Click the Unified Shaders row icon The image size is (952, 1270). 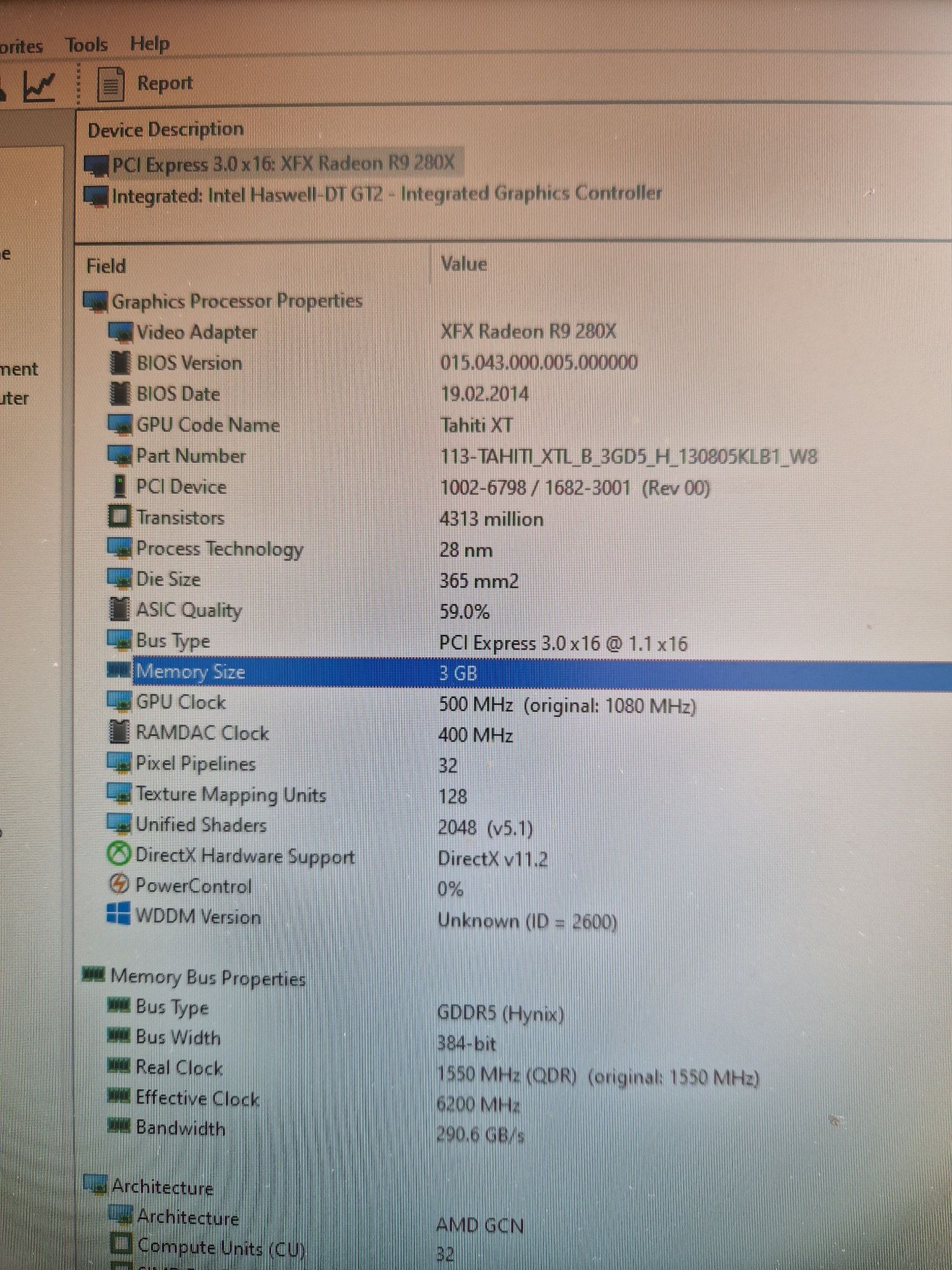coord(119,824)
